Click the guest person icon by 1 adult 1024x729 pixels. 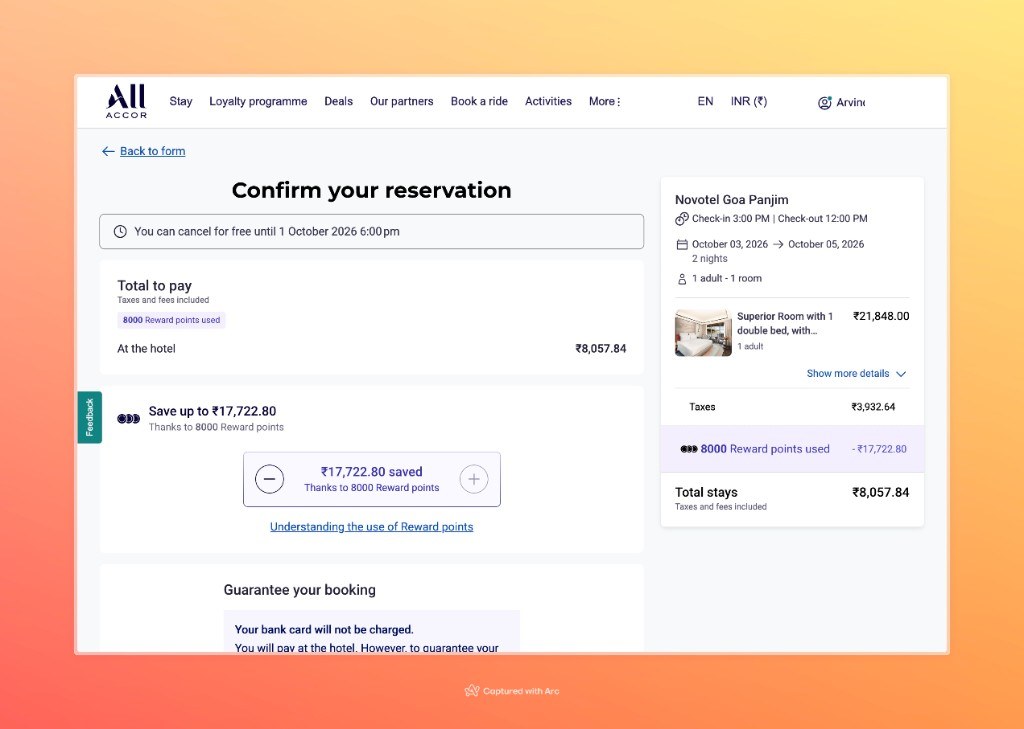[x=682, y=279]
